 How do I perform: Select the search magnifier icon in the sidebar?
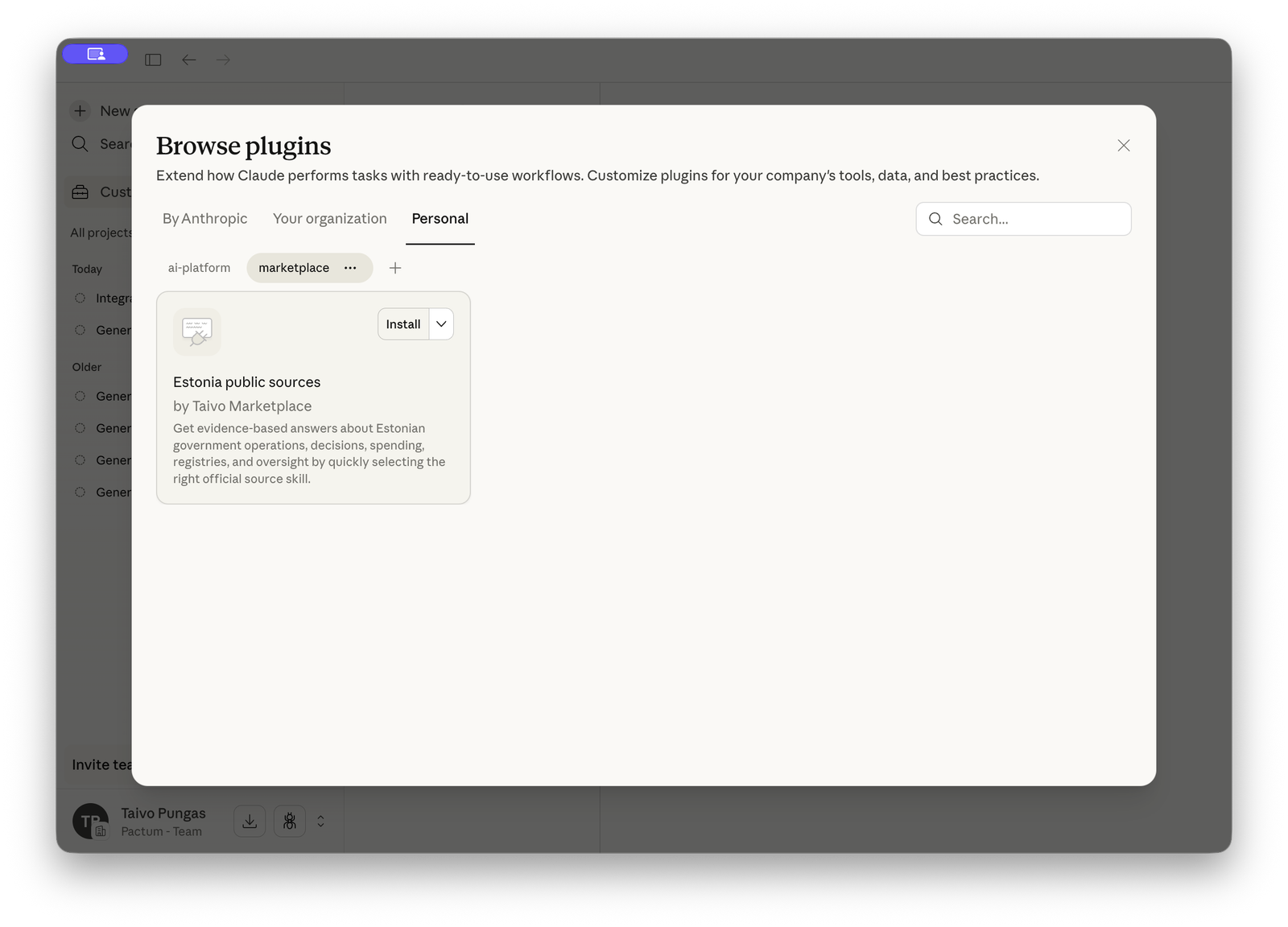(x=80, y=143)
